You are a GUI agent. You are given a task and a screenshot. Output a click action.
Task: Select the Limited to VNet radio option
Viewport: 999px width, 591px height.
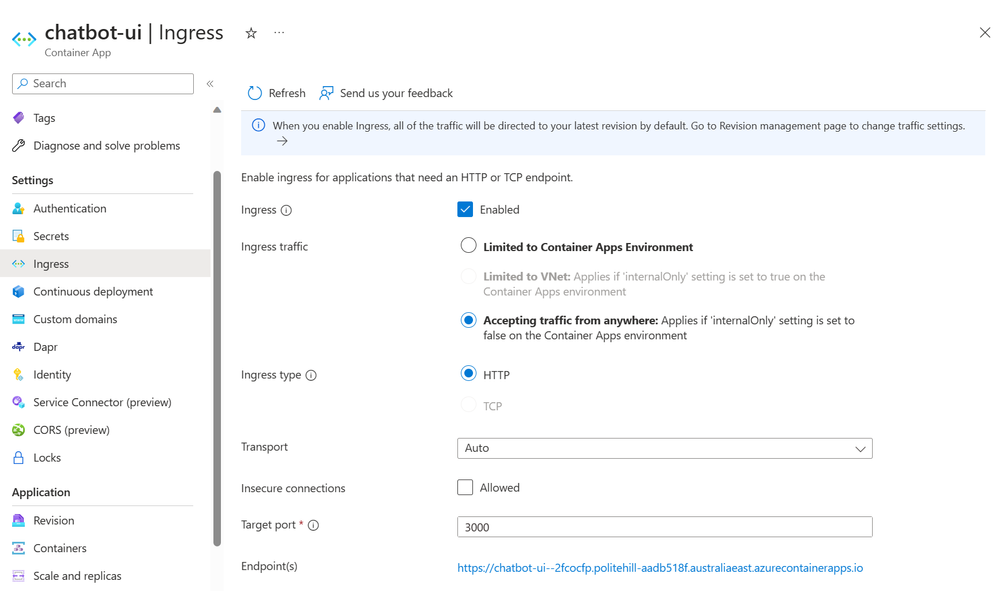(x=468, y=276)
